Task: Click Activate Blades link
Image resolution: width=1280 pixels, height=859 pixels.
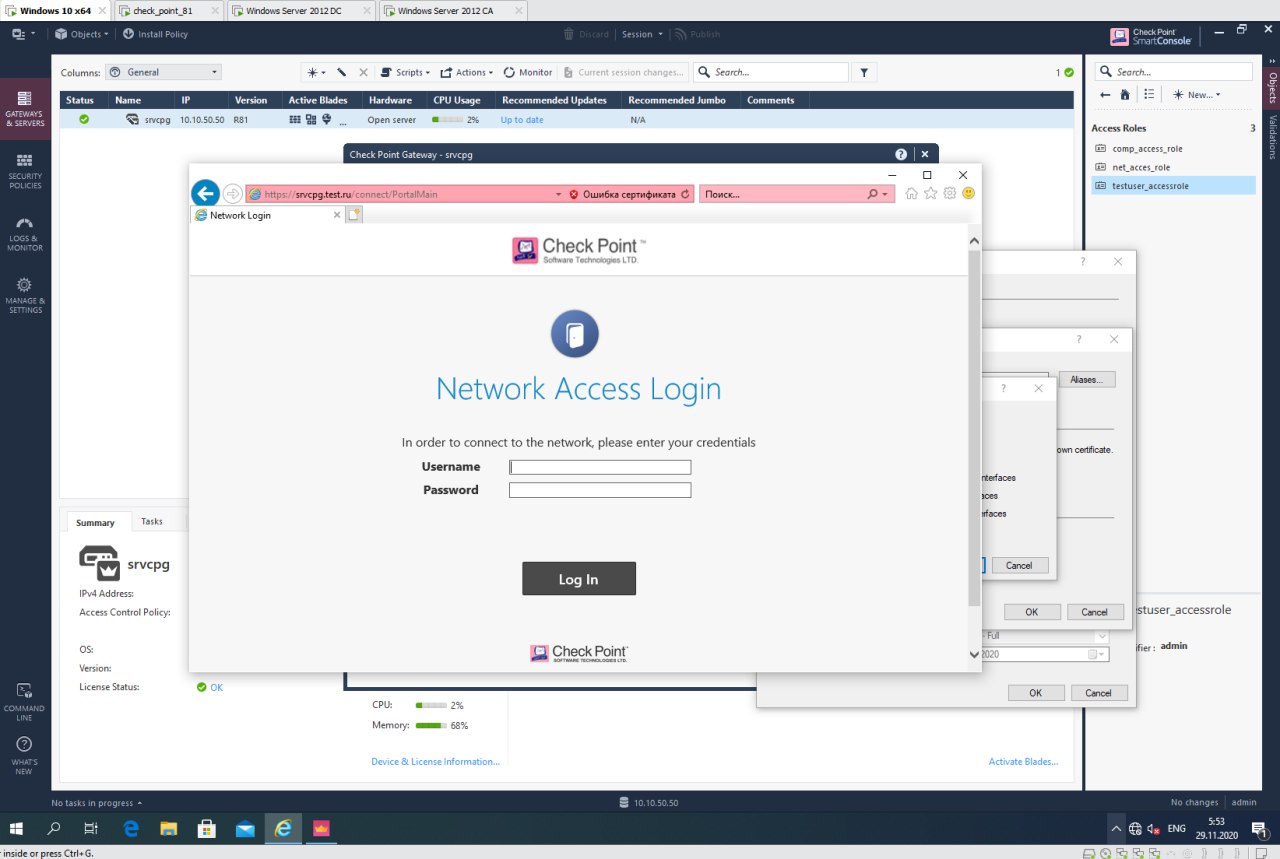Action: (x=1023, y=761)
